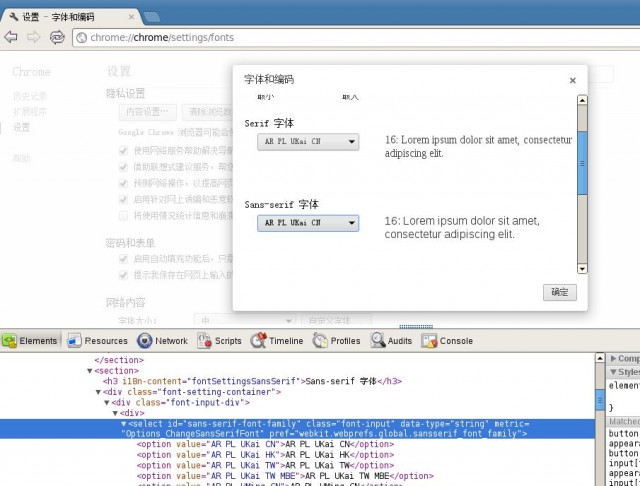This screenshot has height=486, width=640.
Task: Click 扩展程序 in Chrome sidebar
Action: pos(30,111)
